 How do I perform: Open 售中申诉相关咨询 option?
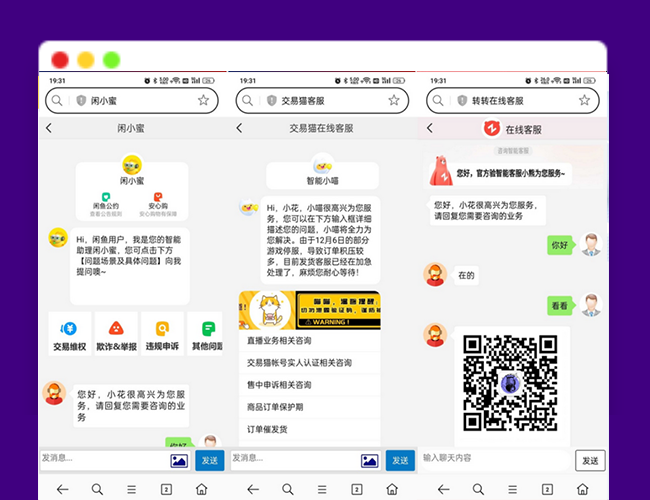click(x=310, y=385)
